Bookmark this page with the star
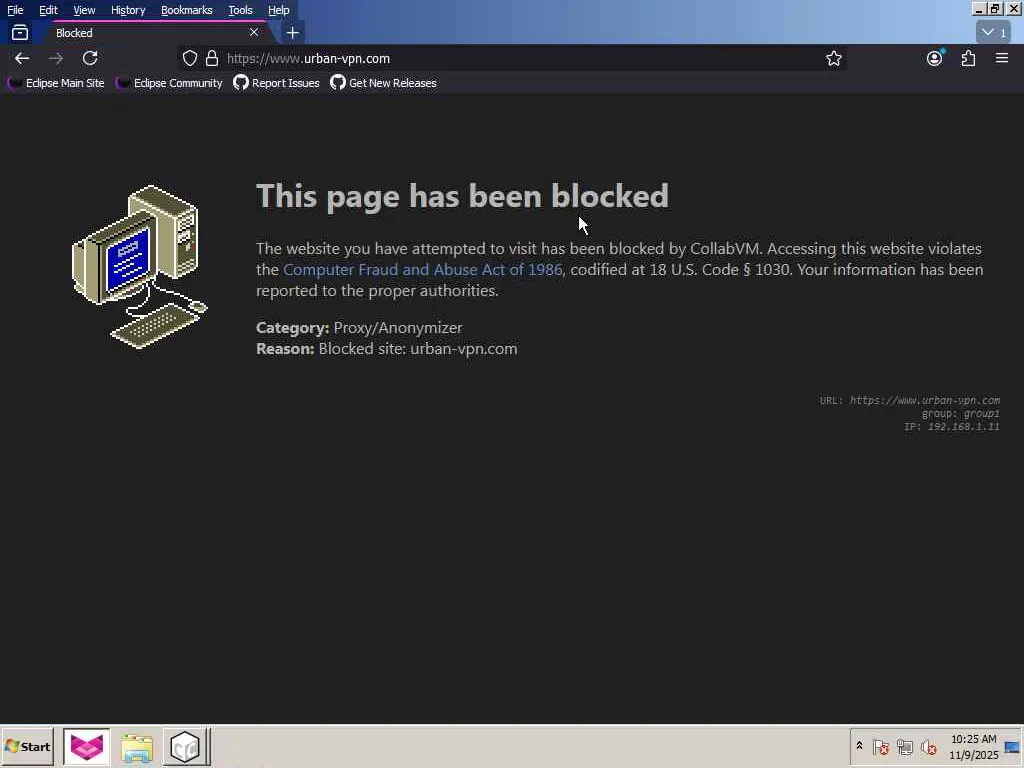1024x768 pixels. [x=833, y=58]
